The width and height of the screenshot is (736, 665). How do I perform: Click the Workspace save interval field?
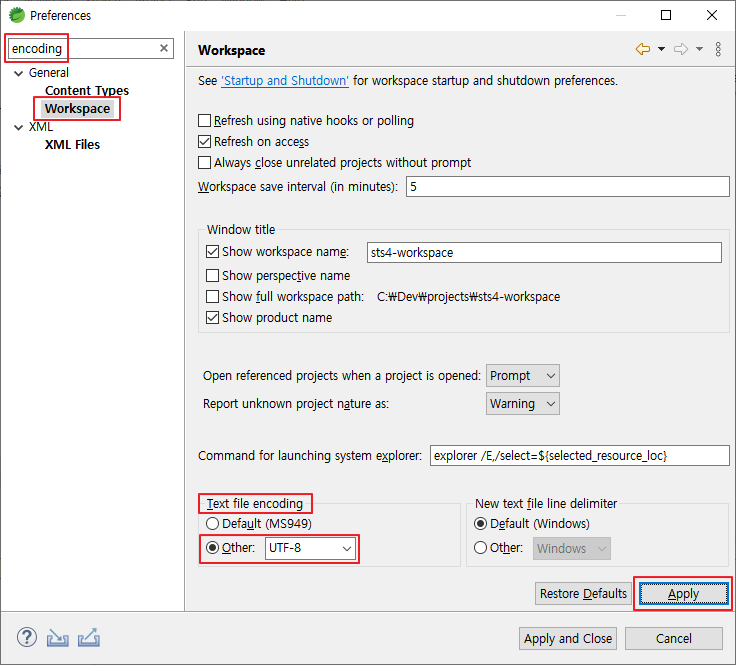[x=567, y=187]
